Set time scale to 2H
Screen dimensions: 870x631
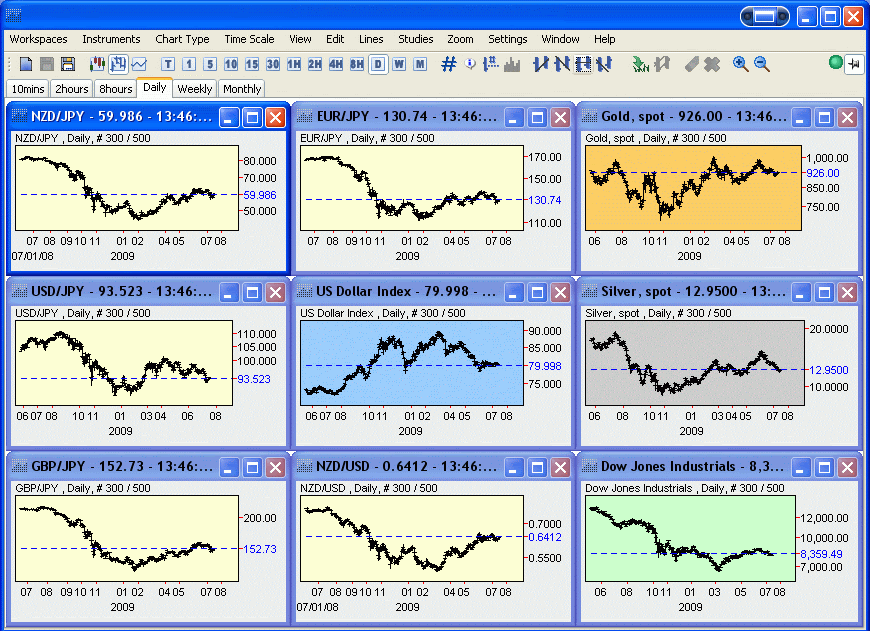pyautogui.click(x=315, y=64)
